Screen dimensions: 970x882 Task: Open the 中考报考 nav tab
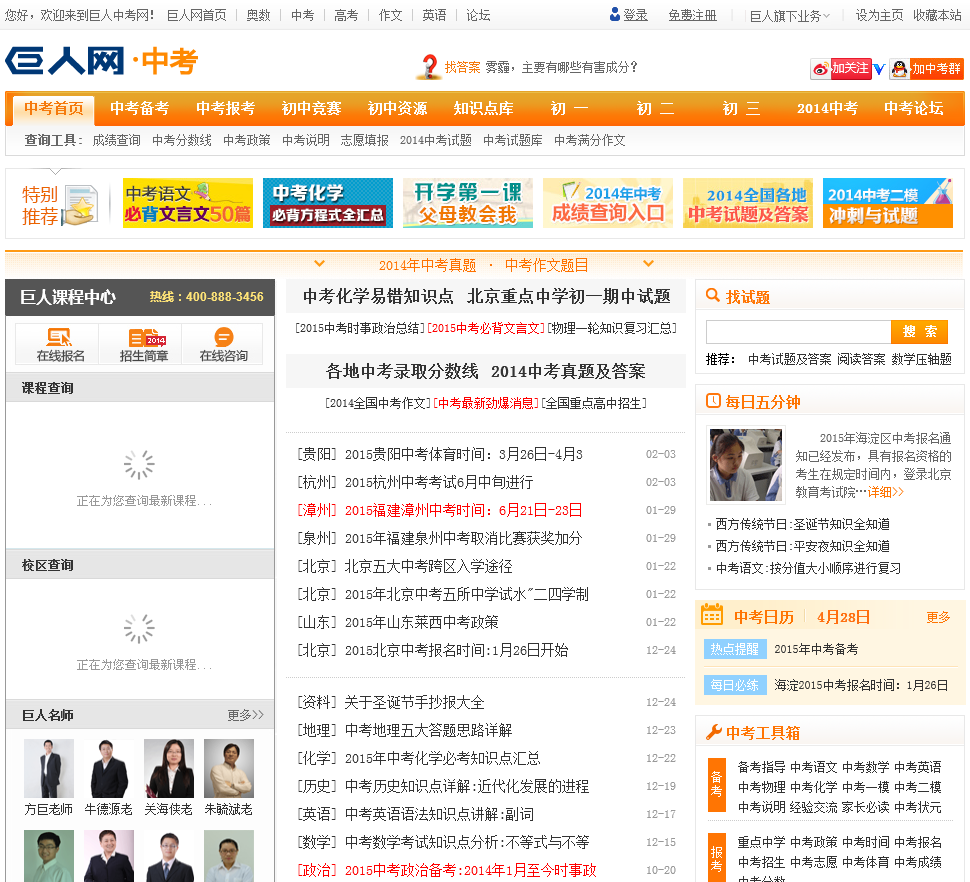coord(226,109)
